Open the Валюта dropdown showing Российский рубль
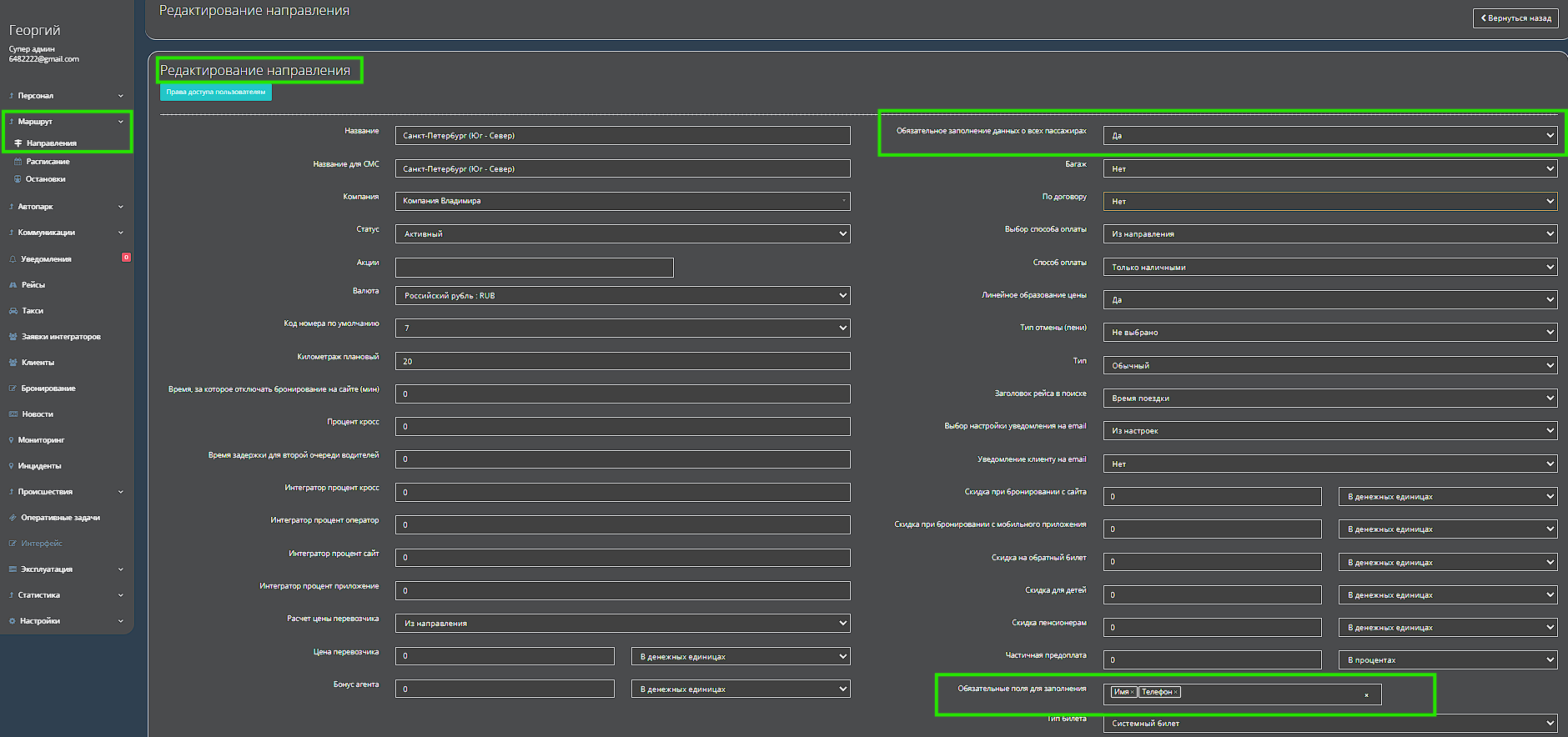 tap(622, 296)
